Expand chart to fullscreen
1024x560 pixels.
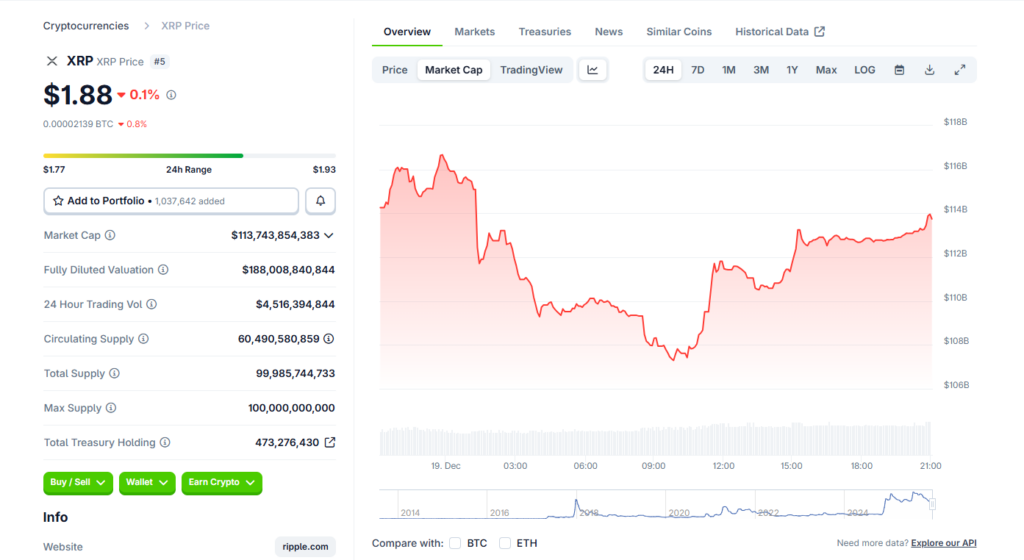(x=960, y=70)
